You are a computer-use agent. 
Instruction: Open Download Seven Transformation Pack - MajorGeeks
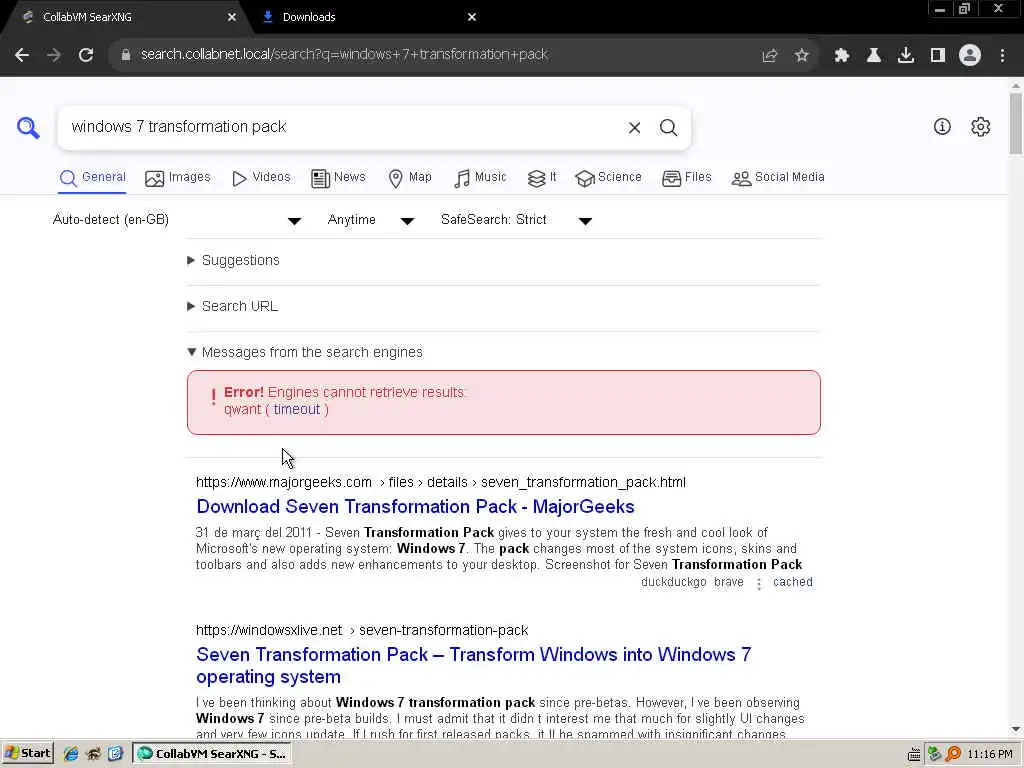point(415,507)
